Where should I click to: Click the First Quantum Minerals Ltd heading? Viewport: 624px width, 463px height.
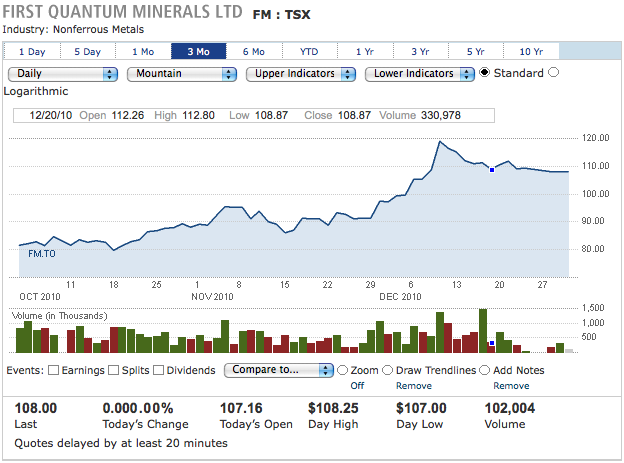[x=122, y=12]
